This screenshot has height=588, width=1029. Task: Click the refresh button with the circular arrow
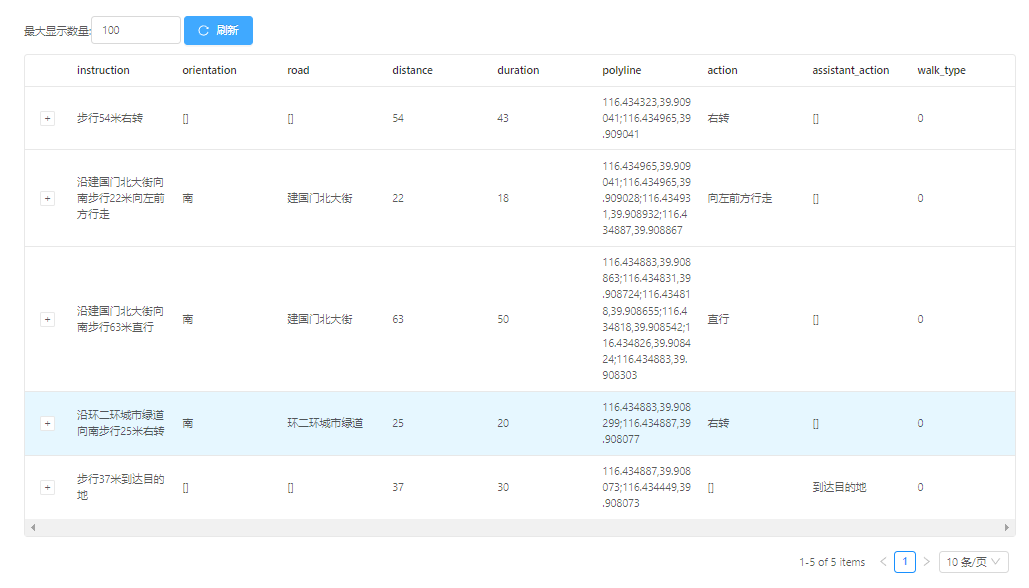click(218, 30)
